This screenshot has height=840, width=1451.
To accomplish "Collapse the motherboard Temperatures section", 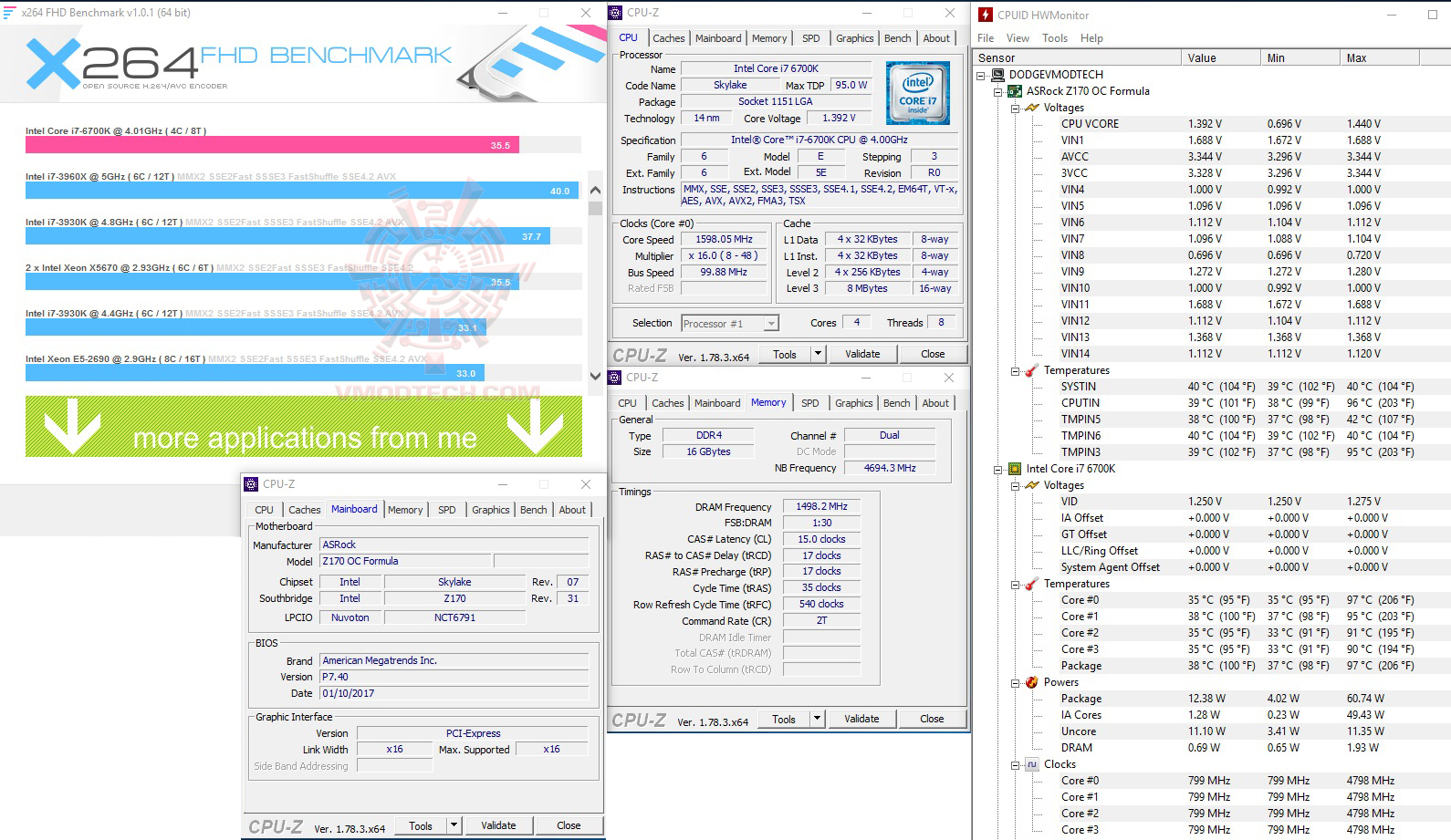I will (x=1015, y=370).
